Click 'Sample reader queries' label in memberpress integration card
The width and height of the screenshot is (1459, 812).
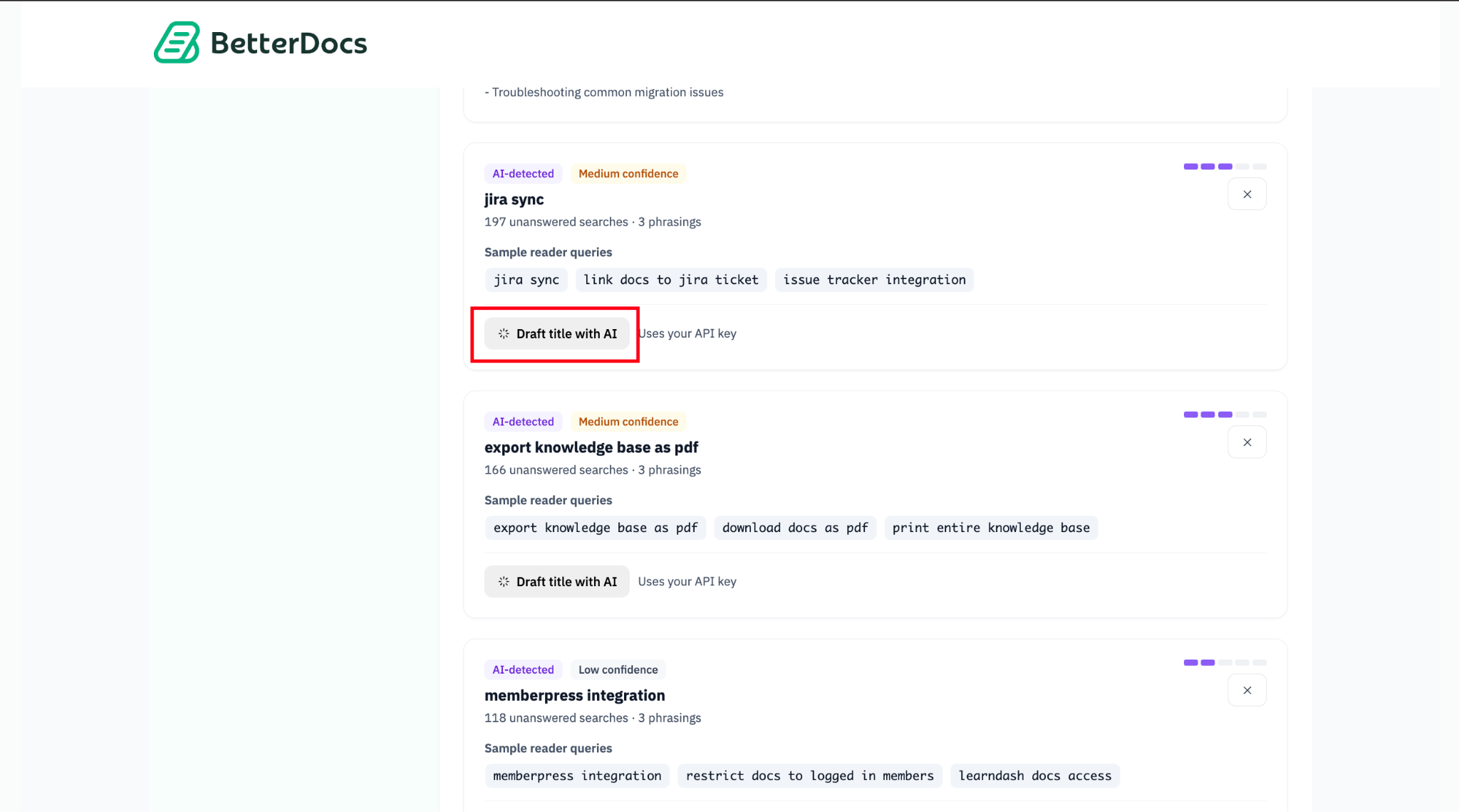tap(549, 748)
